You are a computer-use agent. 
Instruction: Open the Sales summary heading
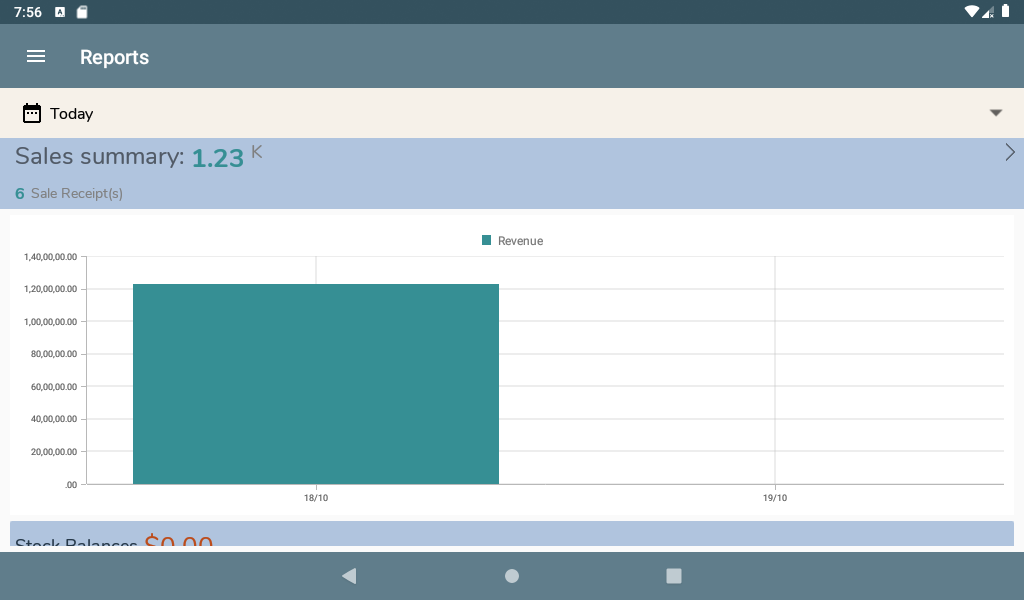99,157
